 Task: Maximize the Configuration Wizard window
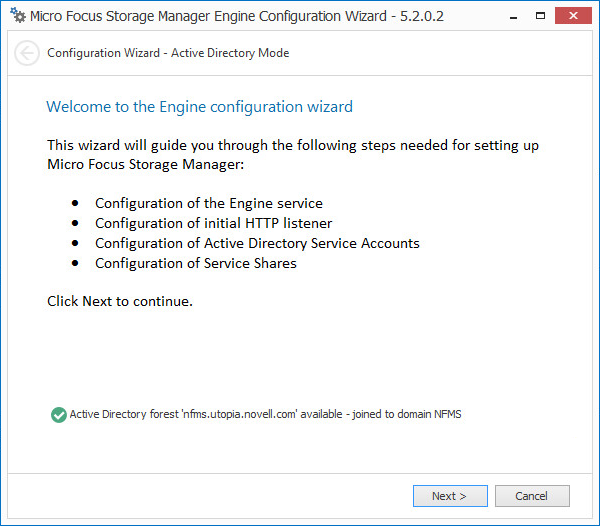540,16
